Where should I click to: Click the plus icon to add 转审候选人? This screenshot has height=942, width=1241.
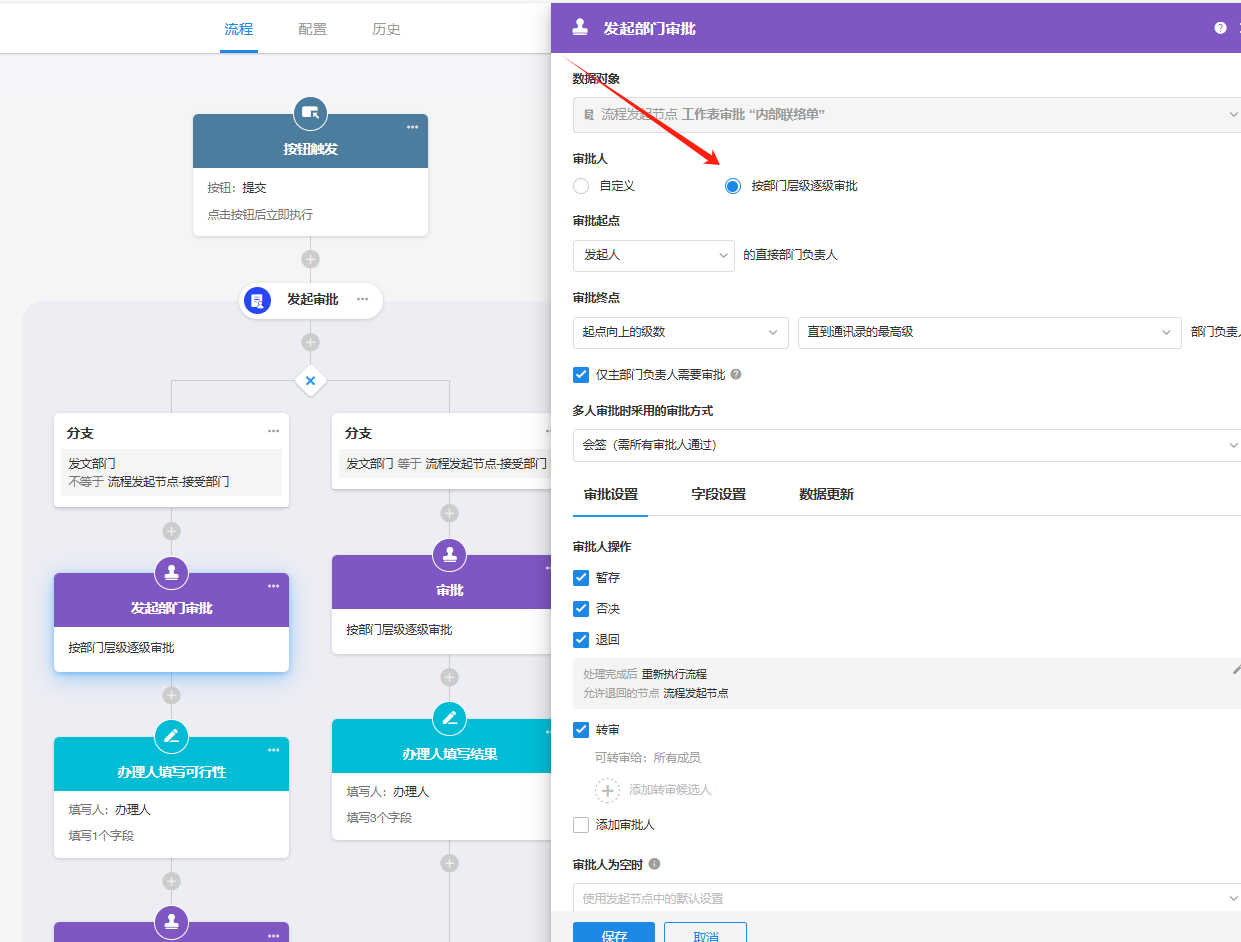[607, 790]
